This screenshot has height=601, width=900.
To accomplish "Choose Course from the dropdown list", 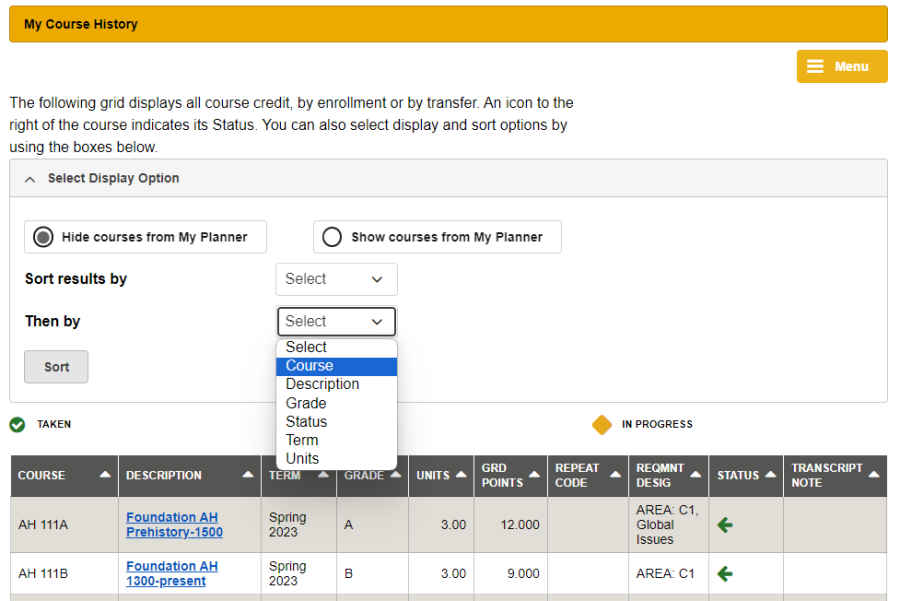I will (310, 366).
